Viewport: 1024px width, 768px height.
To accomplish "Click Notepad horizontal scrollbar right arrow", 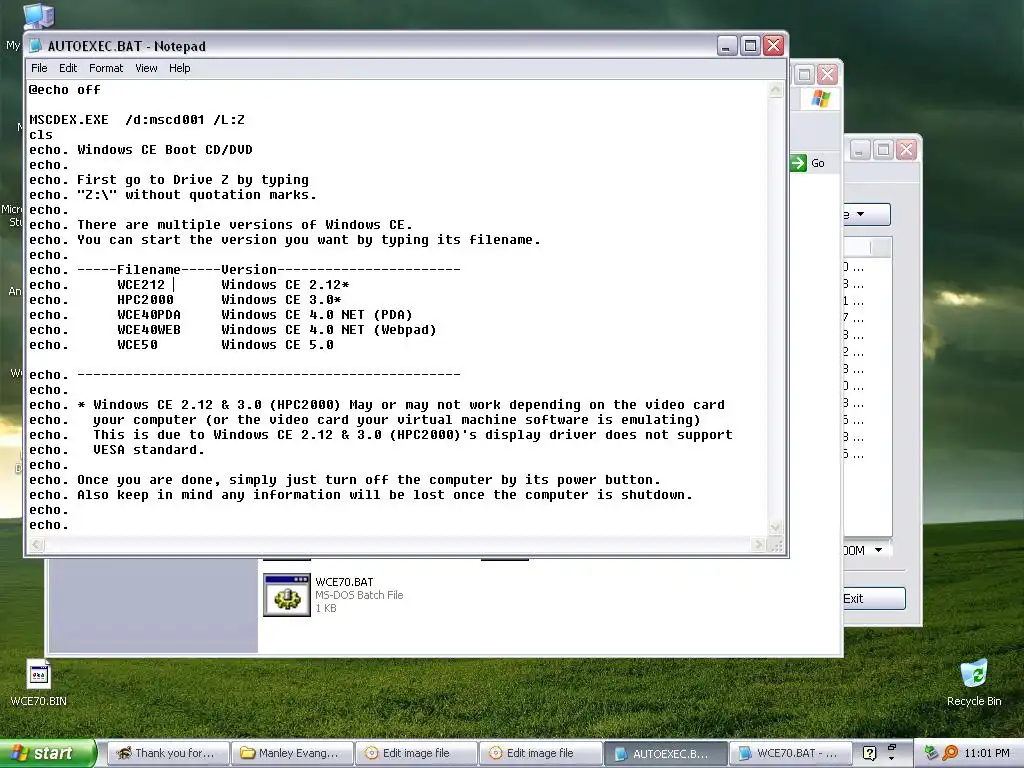I will point(758,544).
